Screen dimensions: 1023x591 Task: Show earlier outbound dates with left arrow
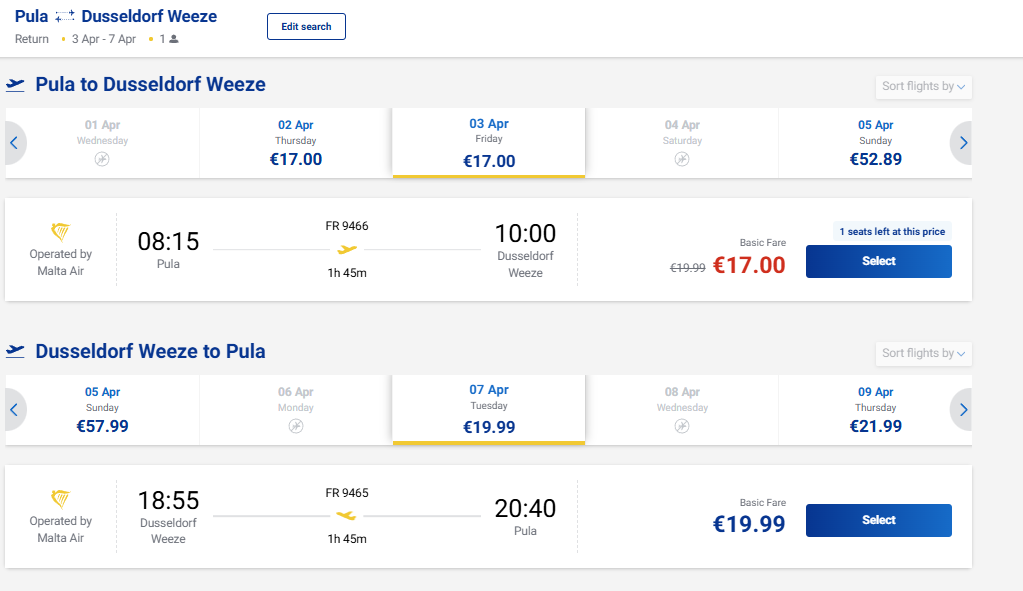[x=14, y=143]
